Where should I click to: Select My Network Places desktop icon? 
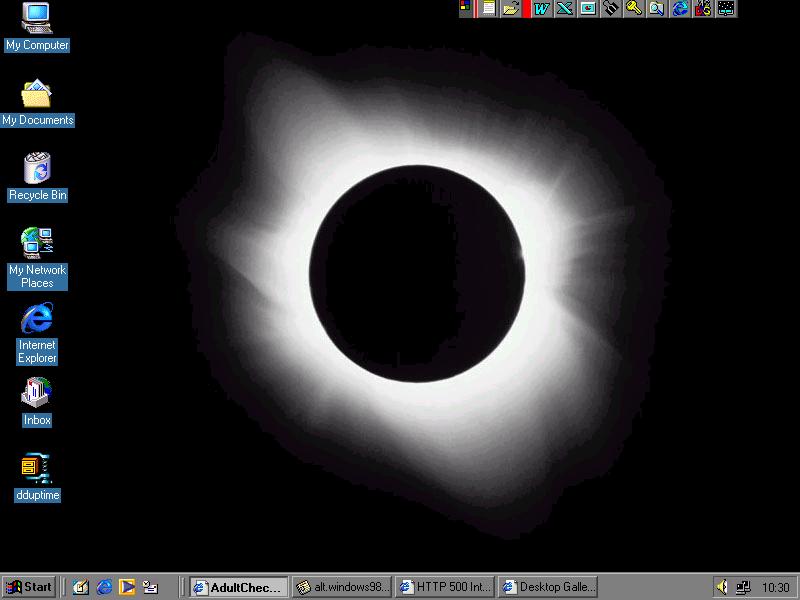[37, 243]
